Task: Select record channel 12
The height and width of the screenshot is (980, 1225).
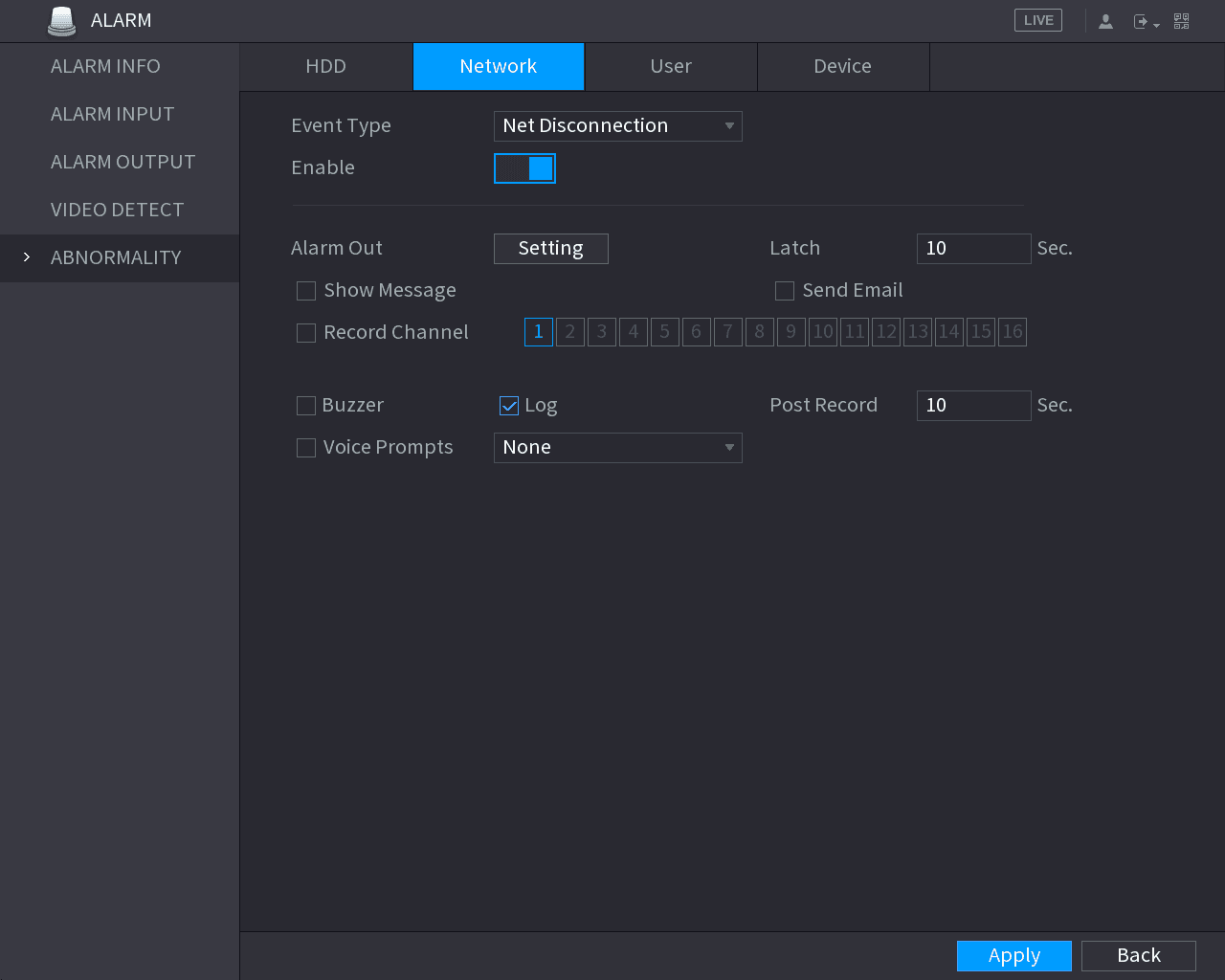Action: [x=886, y=332]
